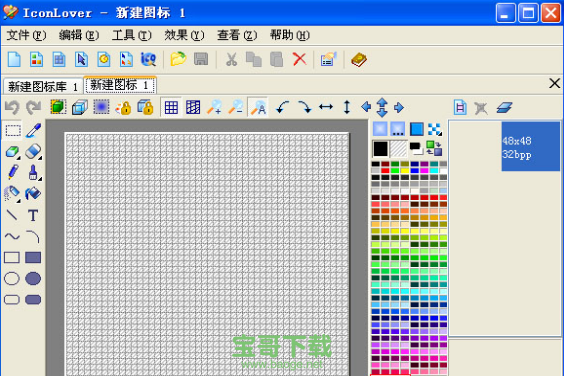Open the 查看(Z) menu
This screenshot has height=376, width=564.
point(237,35)
